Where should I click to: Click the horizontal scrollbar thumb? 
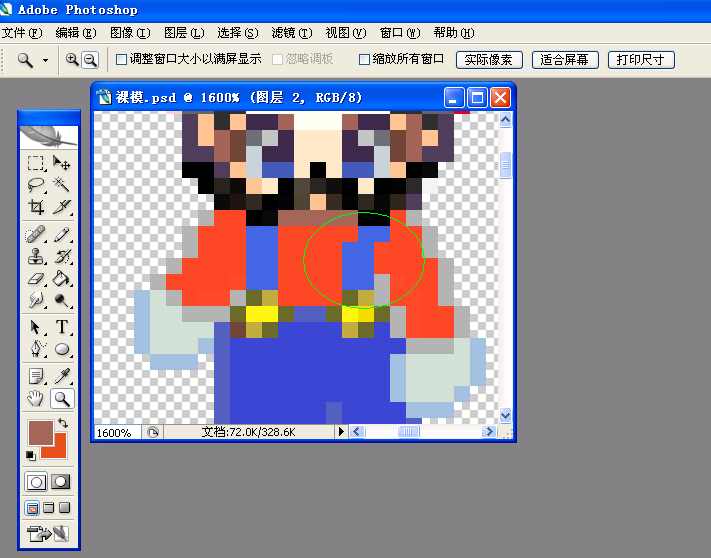[408, 432]
